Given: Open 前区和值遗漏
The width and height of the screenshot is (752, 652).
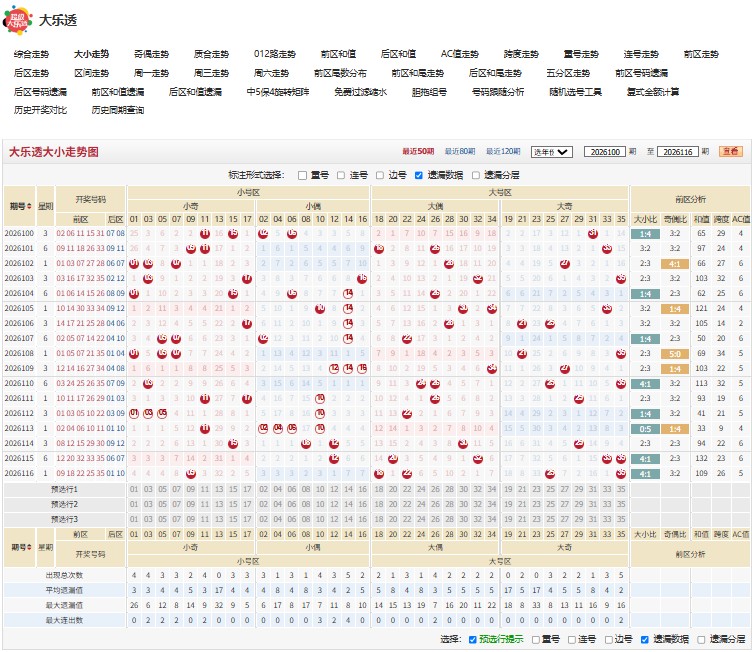Looking at the screenshot, I should pyautogui.click(x=118, y=92).
